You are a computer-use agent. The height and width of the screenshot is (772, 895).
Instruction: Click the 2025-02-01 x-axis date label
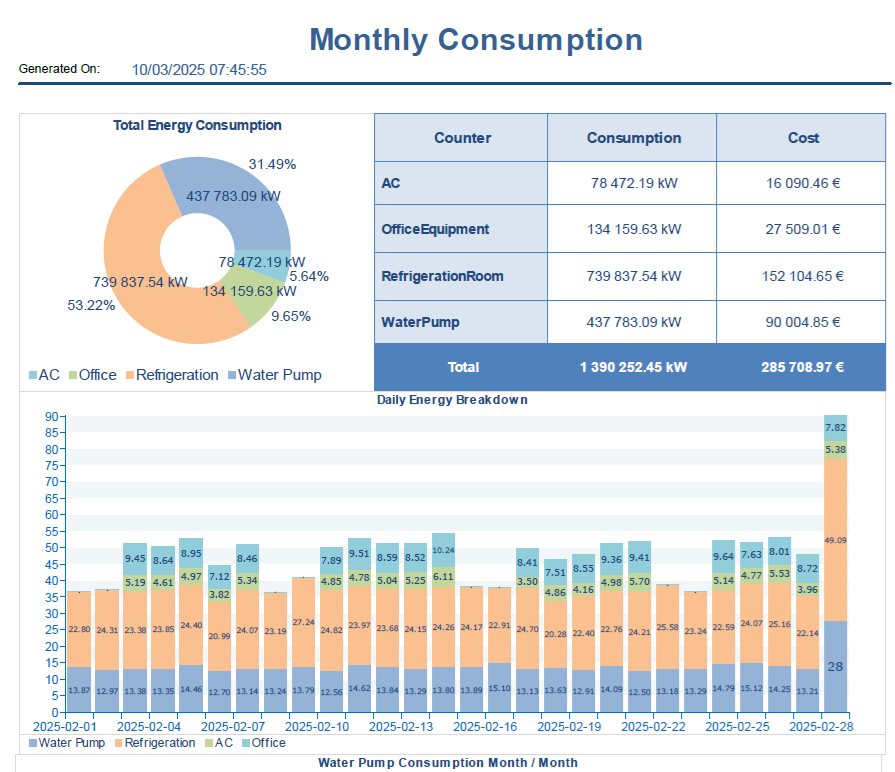pos(65,726)
